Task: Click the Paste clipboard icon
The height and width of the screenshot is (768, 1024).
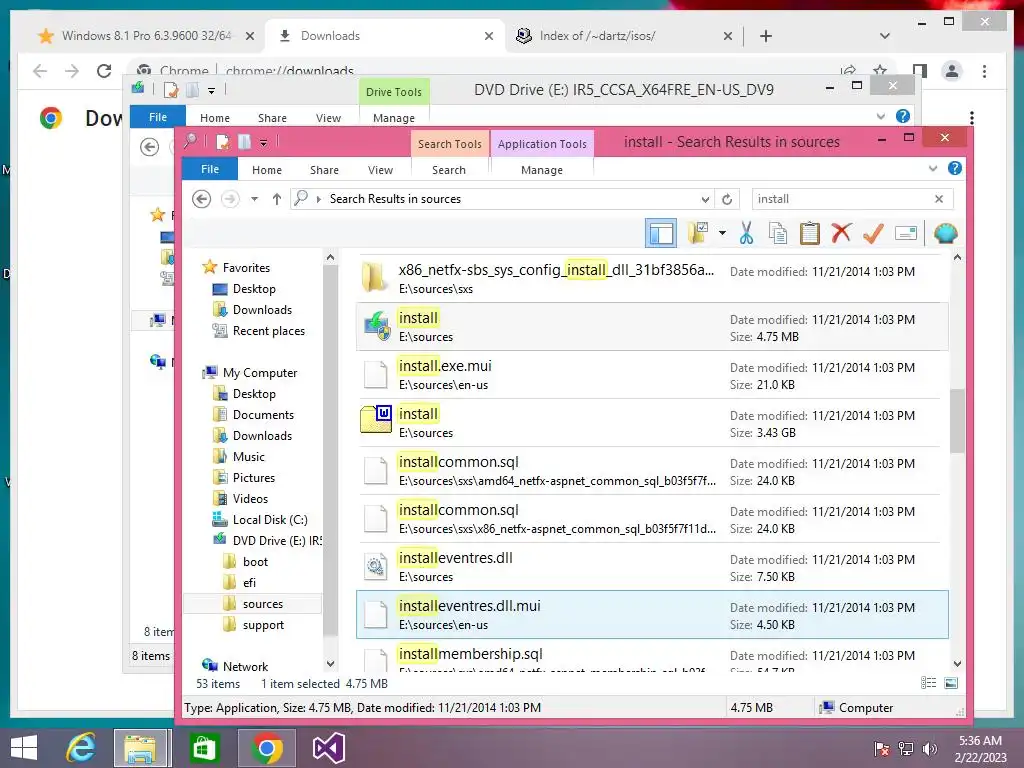Action: click(x=810, y=233)
